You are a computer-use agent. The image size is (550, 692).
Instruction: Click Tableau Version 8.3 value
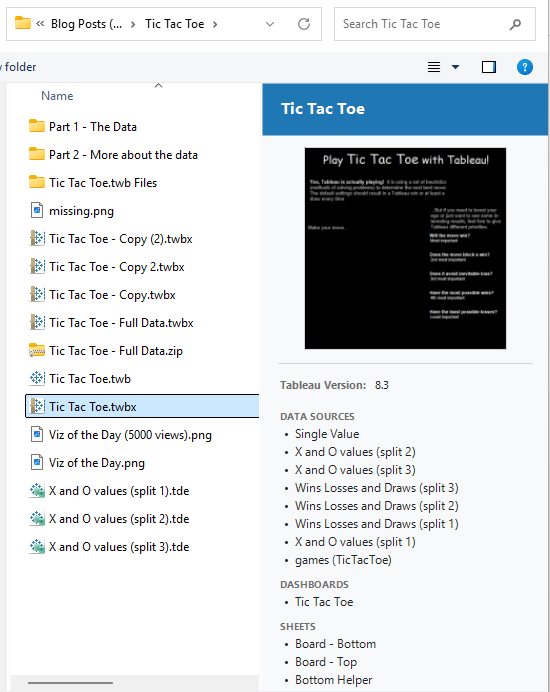tap(382, 385)
